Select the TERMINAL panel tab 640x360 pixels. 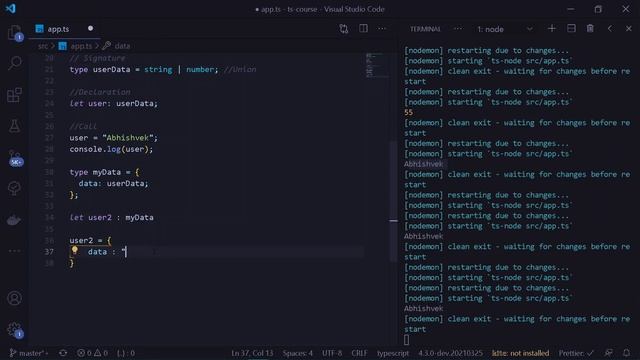425,29
